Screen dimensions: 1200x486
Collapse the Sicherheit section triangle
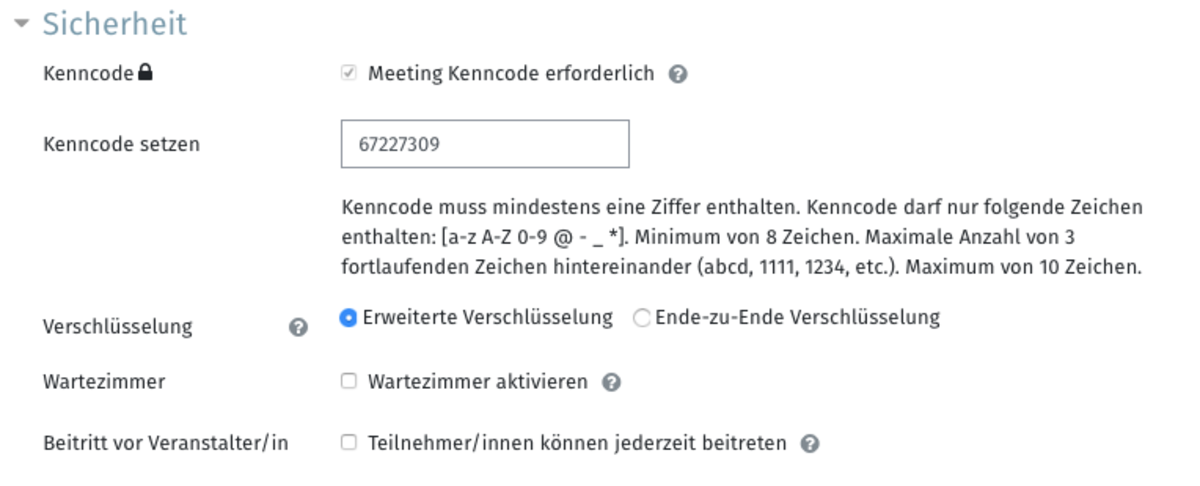23,23
